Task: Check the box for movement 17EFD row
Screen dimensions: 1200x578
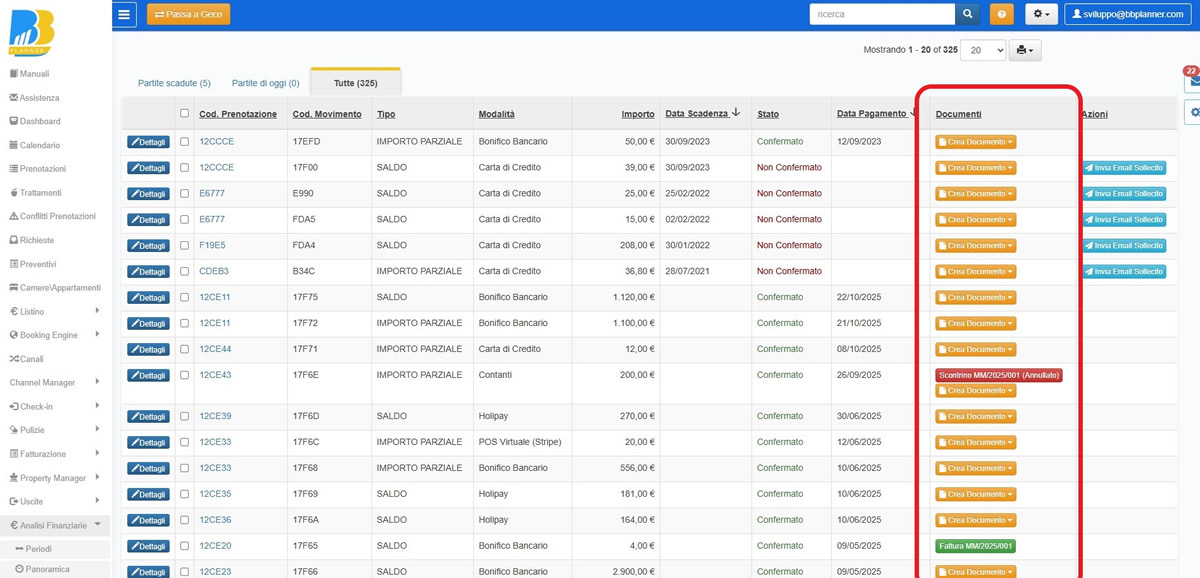Action: 184,142
